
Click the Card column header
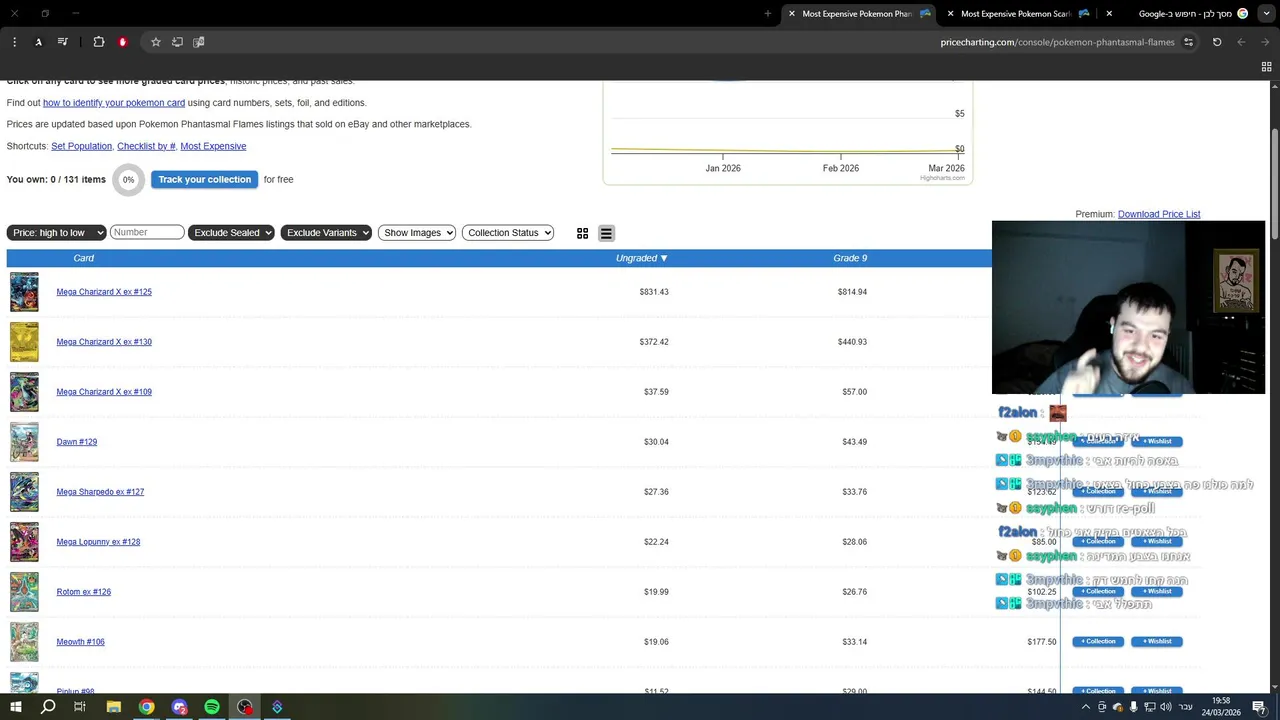(84, 258)
